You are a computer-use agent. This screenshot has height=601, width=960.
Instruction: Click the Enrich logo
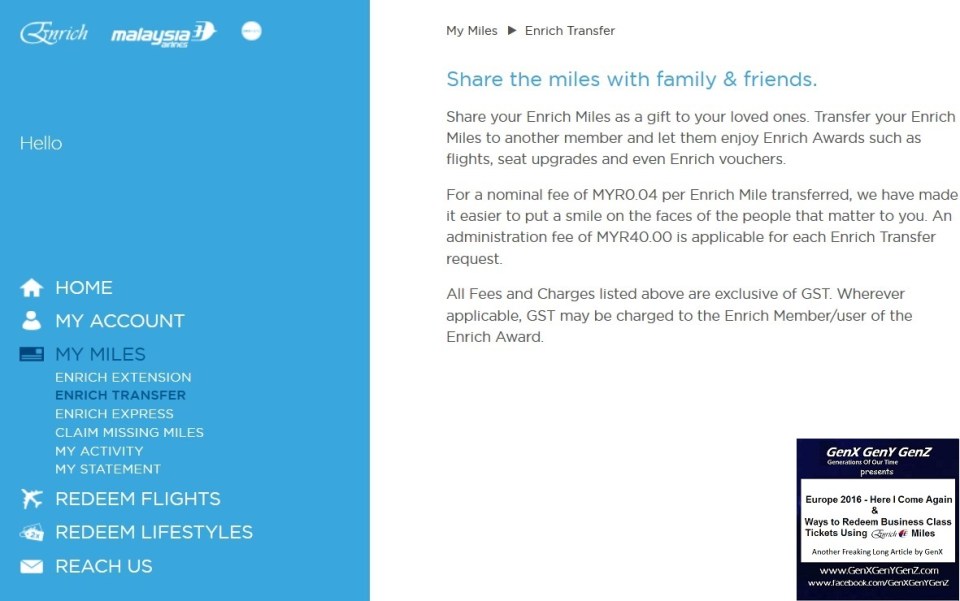click(x=54, y=33)
